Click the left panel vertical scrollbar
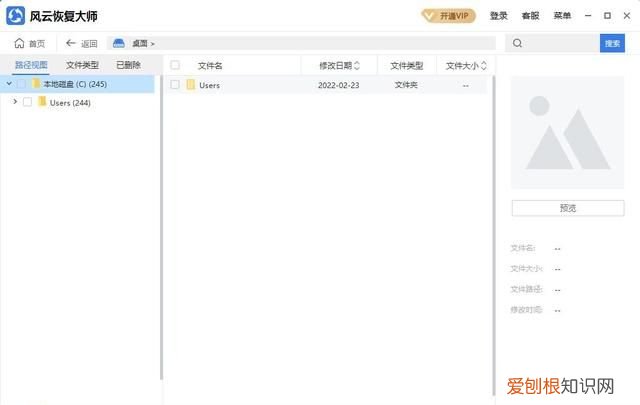This screenshot has width=640, height=405. click(x=161, y=229)
